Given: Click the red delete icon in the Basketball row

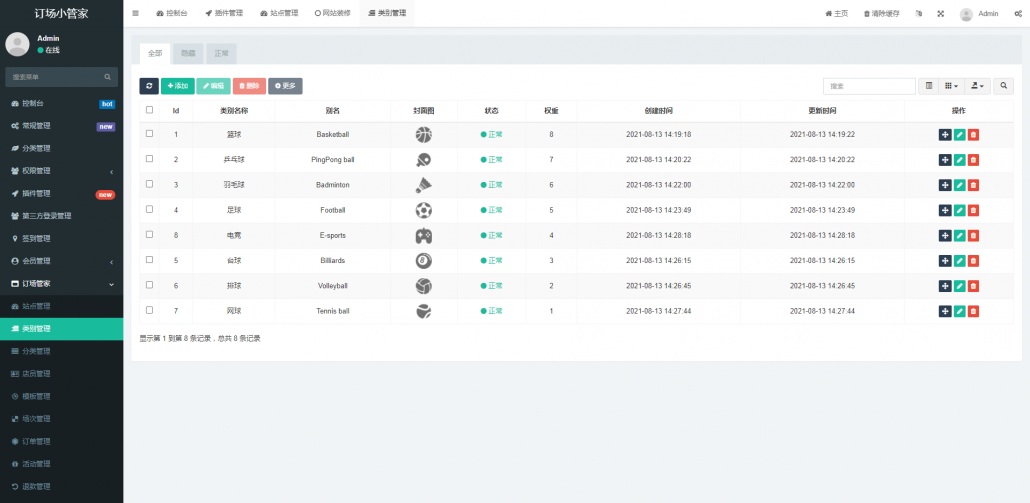Looking at the screenshot, I should [x=973, y=134].
